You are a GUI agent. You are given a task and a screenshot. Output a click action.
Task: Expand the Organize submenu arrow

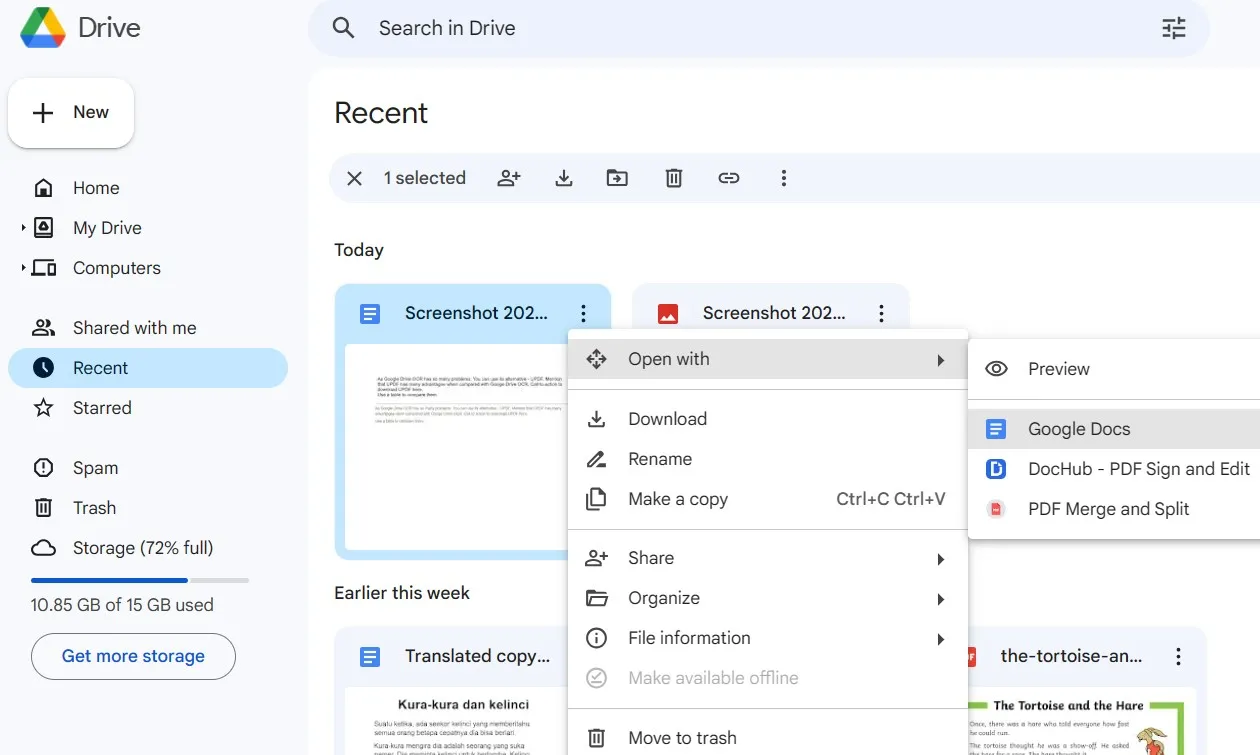[940, 598]
